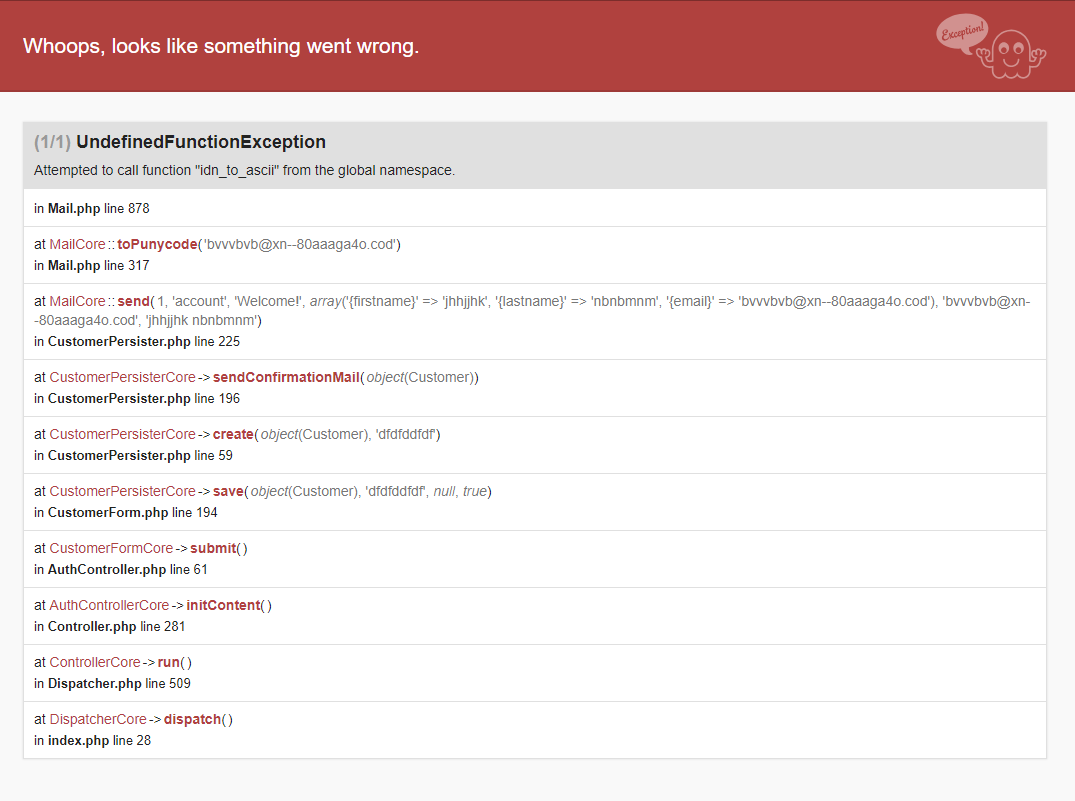Click the CustomerForm.php line 194 reference
Screen dimensions: 1075x801
click(126, 512)
